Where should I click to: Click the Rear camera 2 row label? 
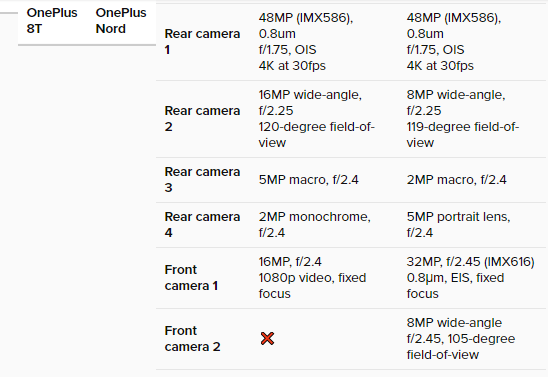[x=202, y=118]
